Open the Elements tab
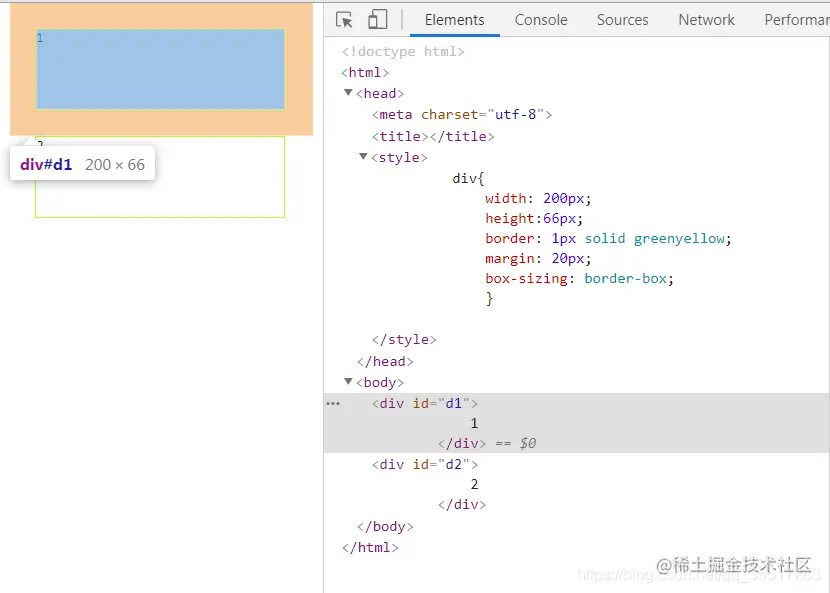The height and width of the screenshot is (593, 830). pos(455,20)
